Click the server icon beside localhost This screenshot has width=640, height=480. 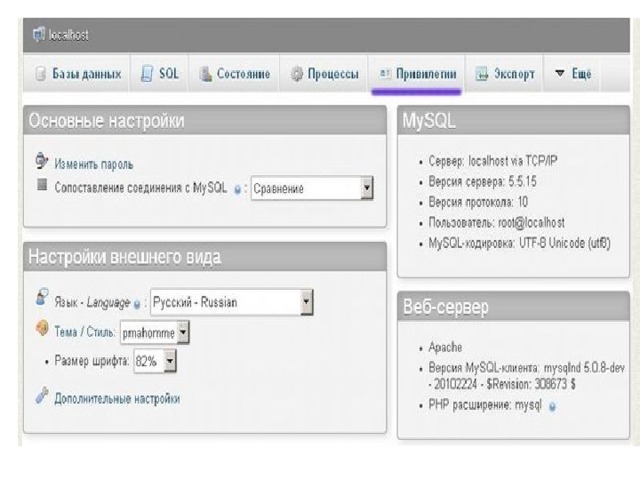tap(38, 35)
